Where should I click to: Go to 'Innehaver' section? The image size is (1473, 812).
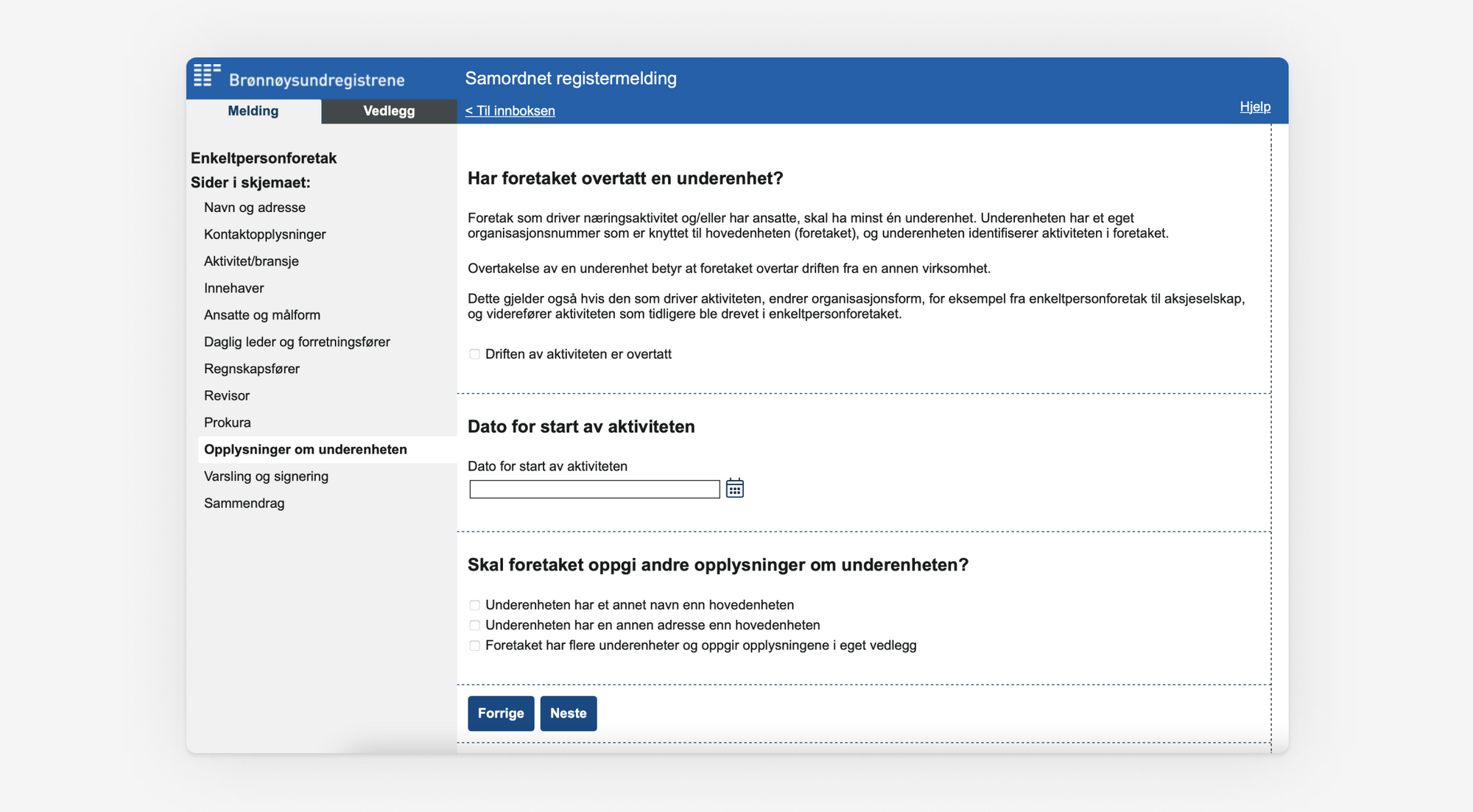(x=233, y=288)
